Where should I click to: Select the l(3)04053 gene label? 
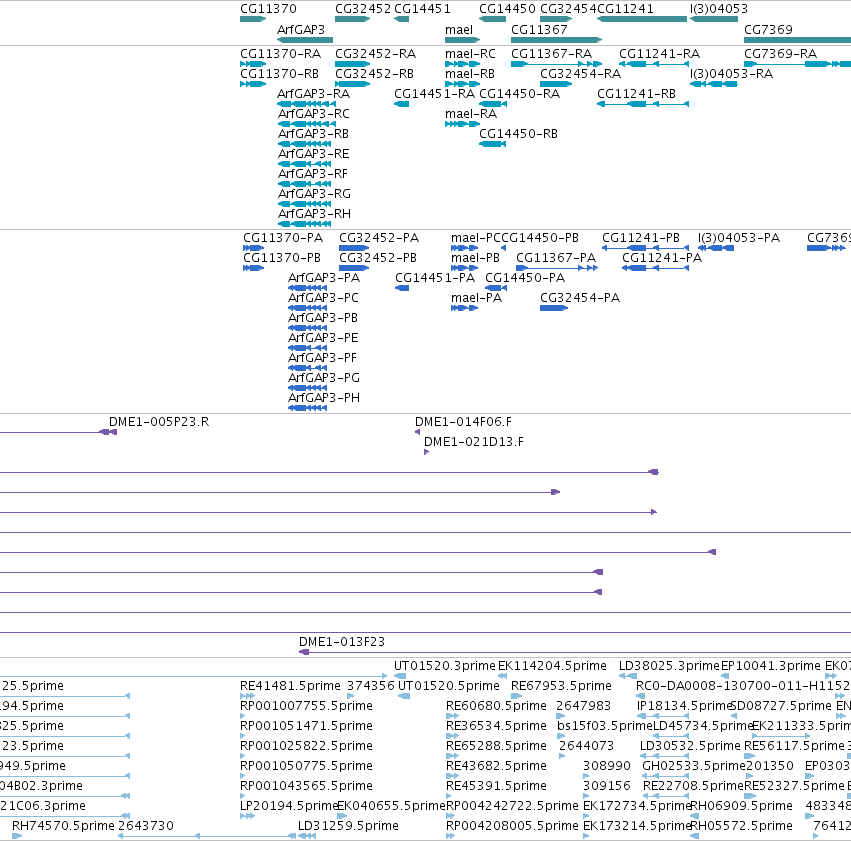[x=719, y=9]
